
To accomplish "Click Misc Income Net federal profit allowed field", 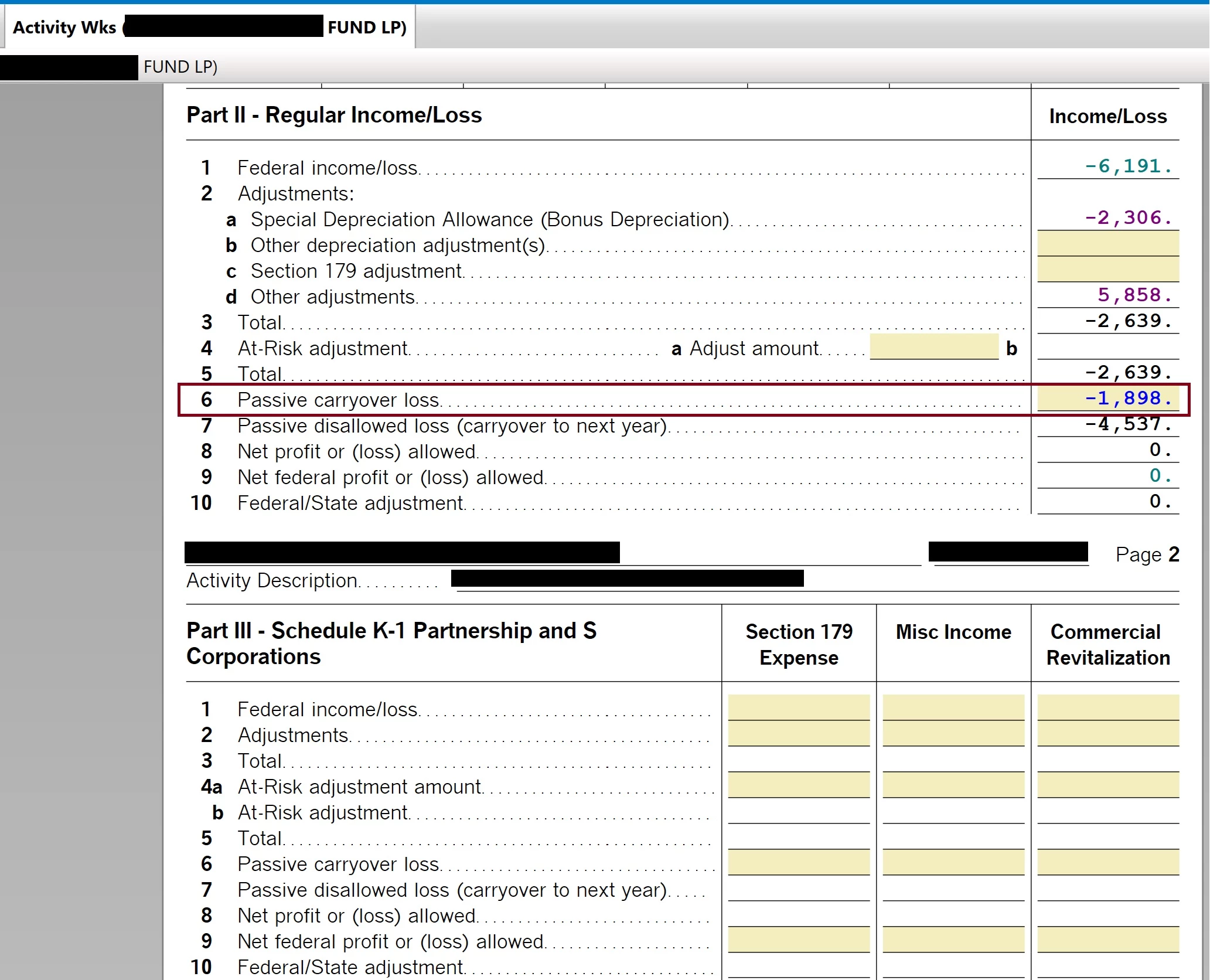I will [953, 940].
